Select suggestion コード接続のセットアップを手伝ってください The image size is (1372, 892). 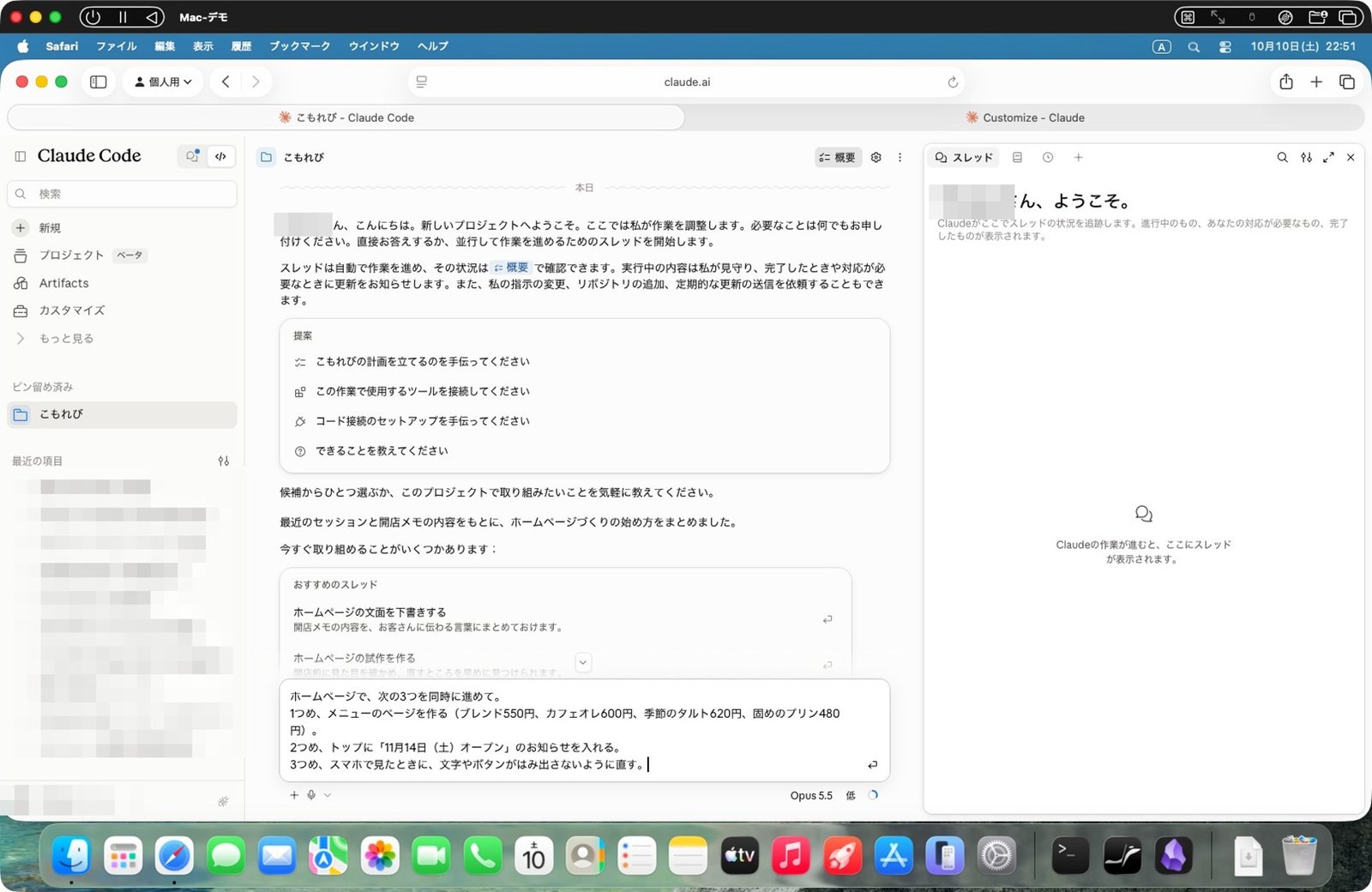click(584, 421)
